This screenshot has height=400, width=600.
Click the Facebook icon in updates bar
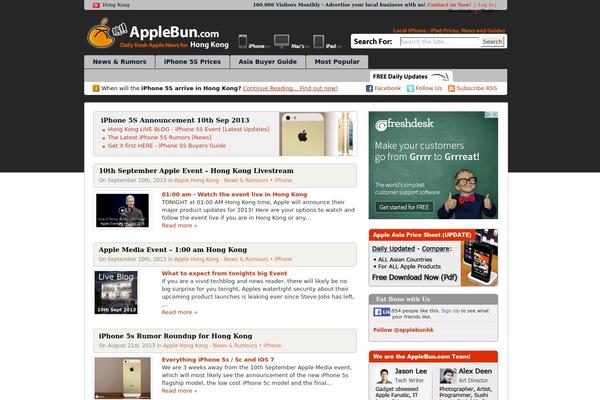(x=369, y=88)
